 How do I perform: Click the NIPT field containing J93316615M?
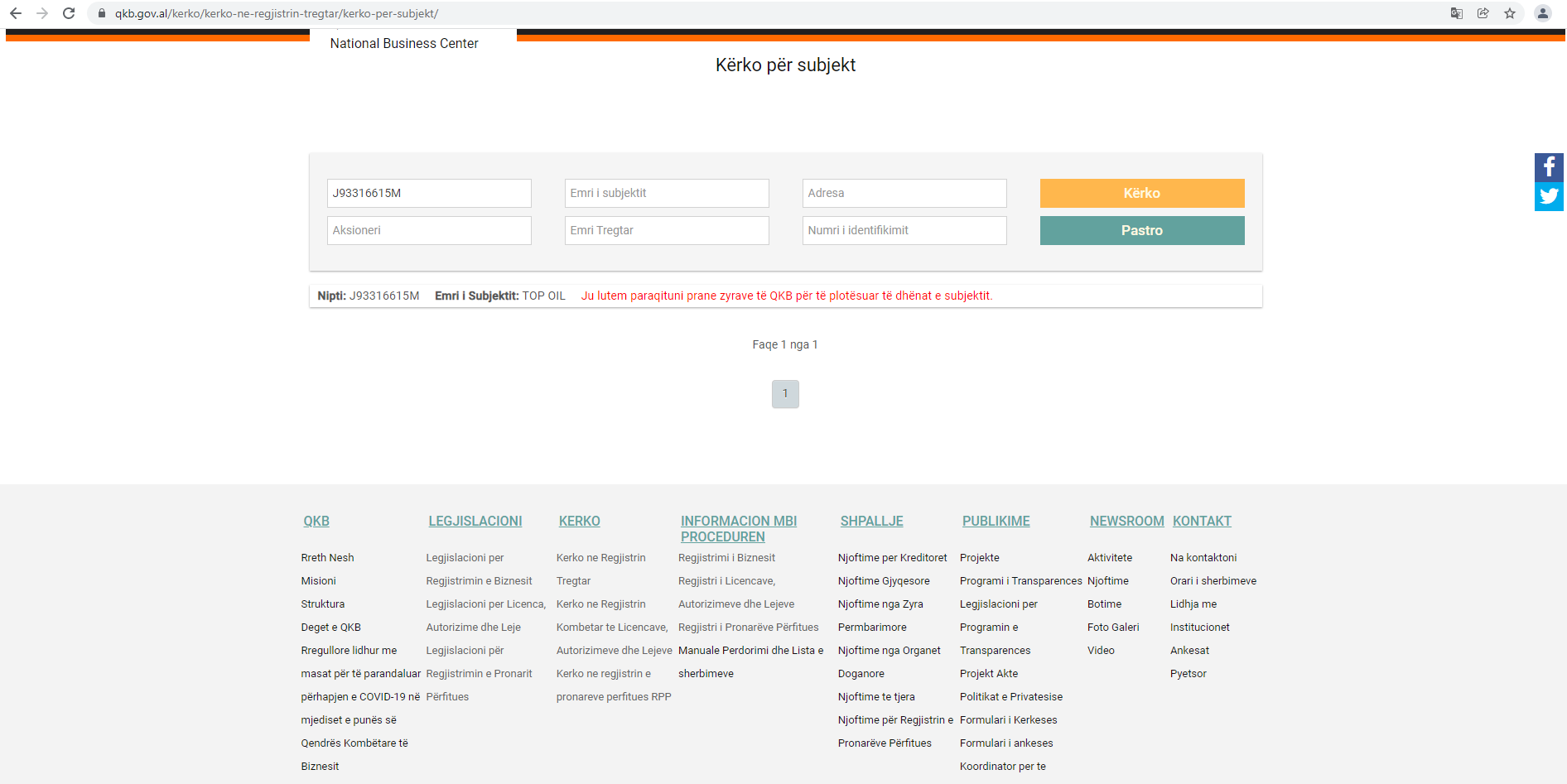429,193
